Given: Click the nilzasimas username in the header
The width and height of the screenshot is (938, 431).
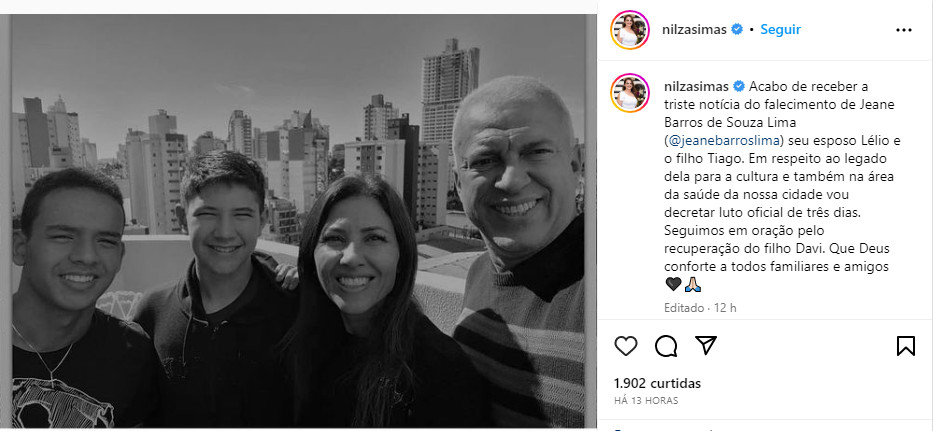Looking at the screenshot, I should [x=696, y=29].
